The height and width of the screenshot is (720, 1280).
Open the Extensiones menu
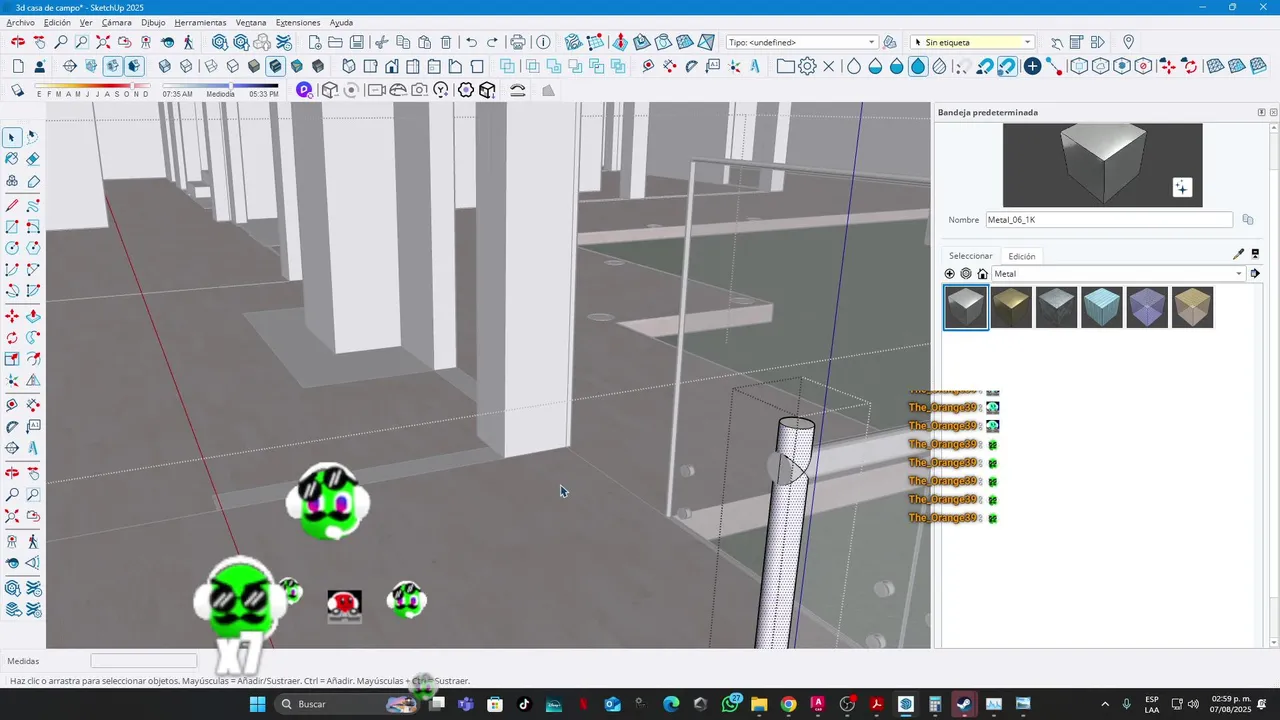pyautogui.click(x=298, y=22)
